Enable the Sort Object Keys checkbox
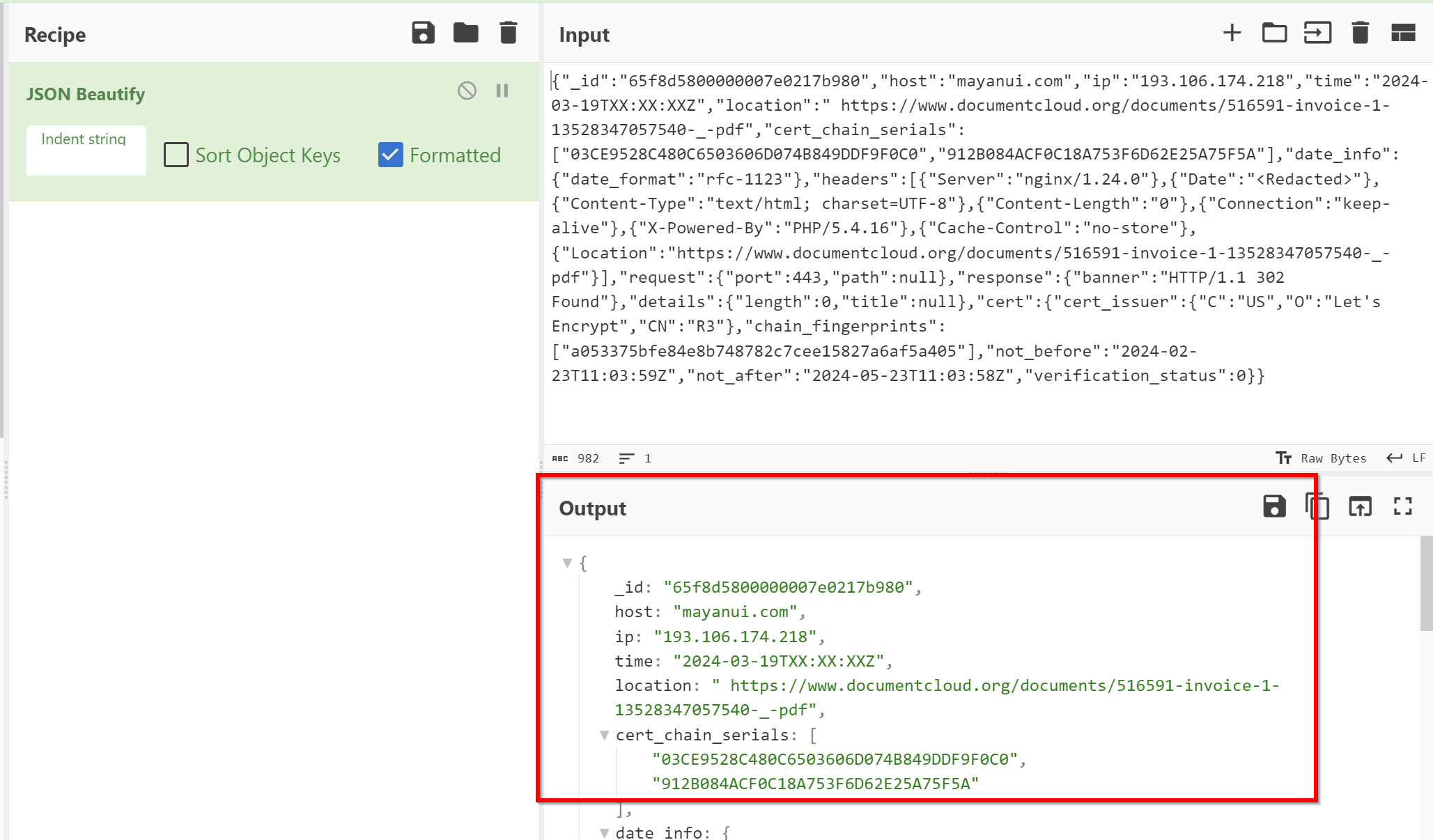 [x=176, y=155]
